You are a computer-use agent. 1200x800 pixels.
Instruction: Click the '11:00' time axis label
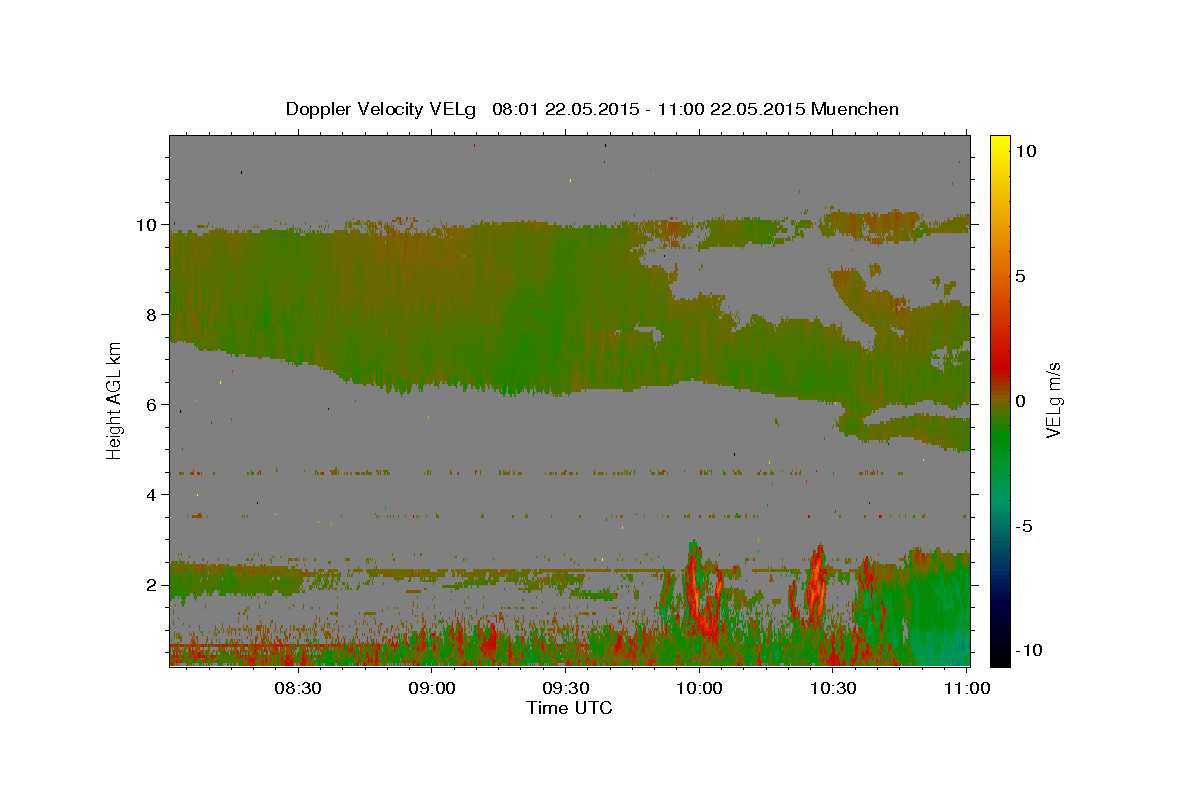click(x=967, y=688)
